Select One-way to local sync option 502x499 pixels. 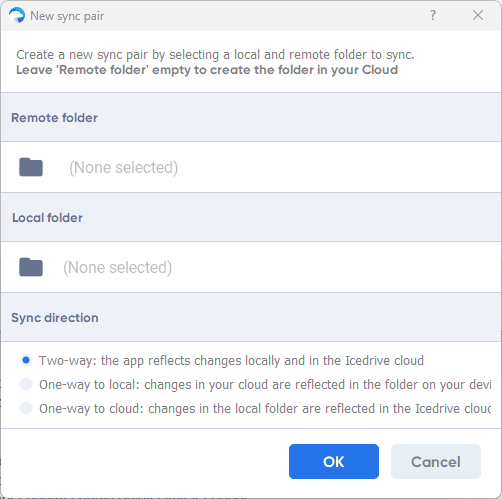pos(26,384)
